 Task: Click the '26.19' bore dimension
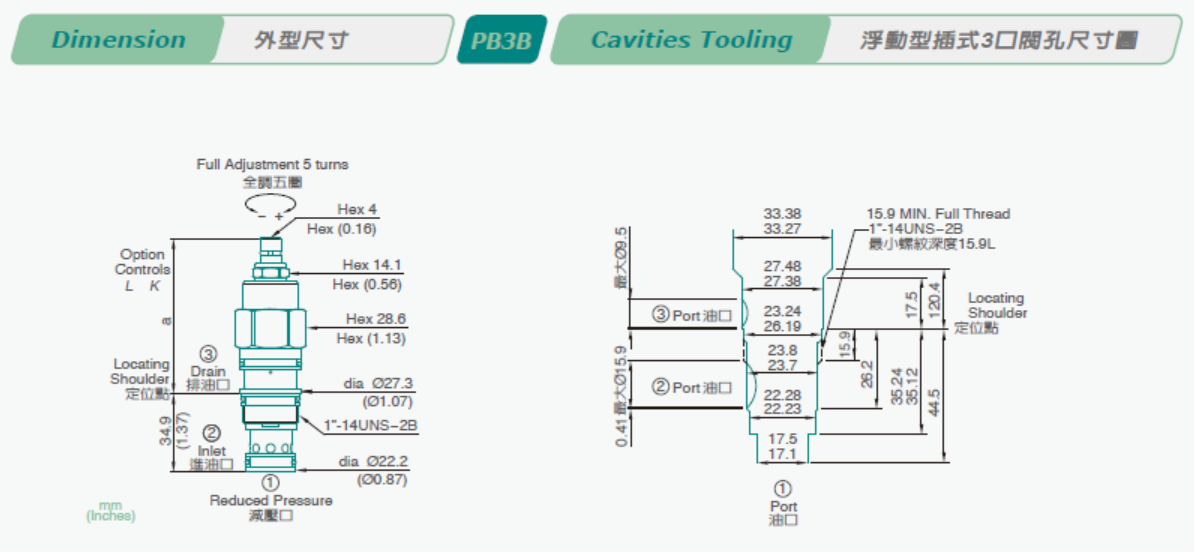click(782, 326)
